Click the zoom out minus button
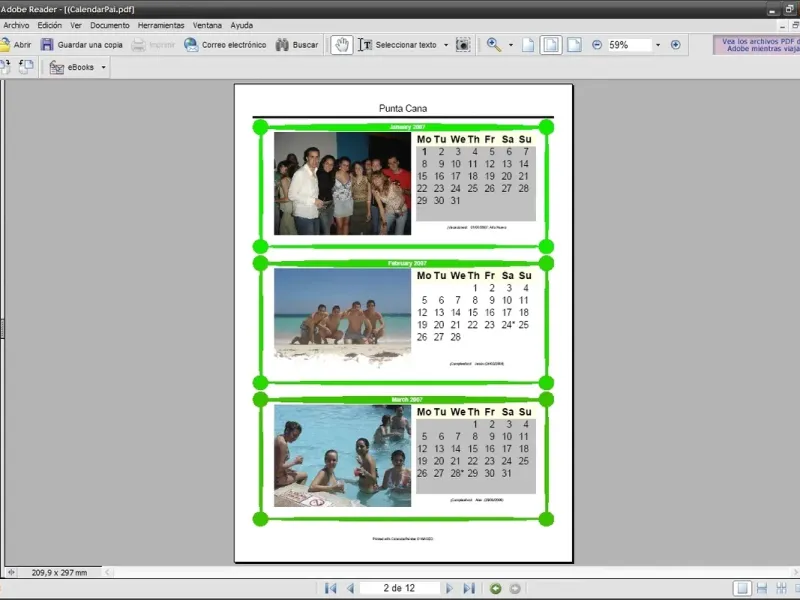800x600 pixels. coord(597,45)
